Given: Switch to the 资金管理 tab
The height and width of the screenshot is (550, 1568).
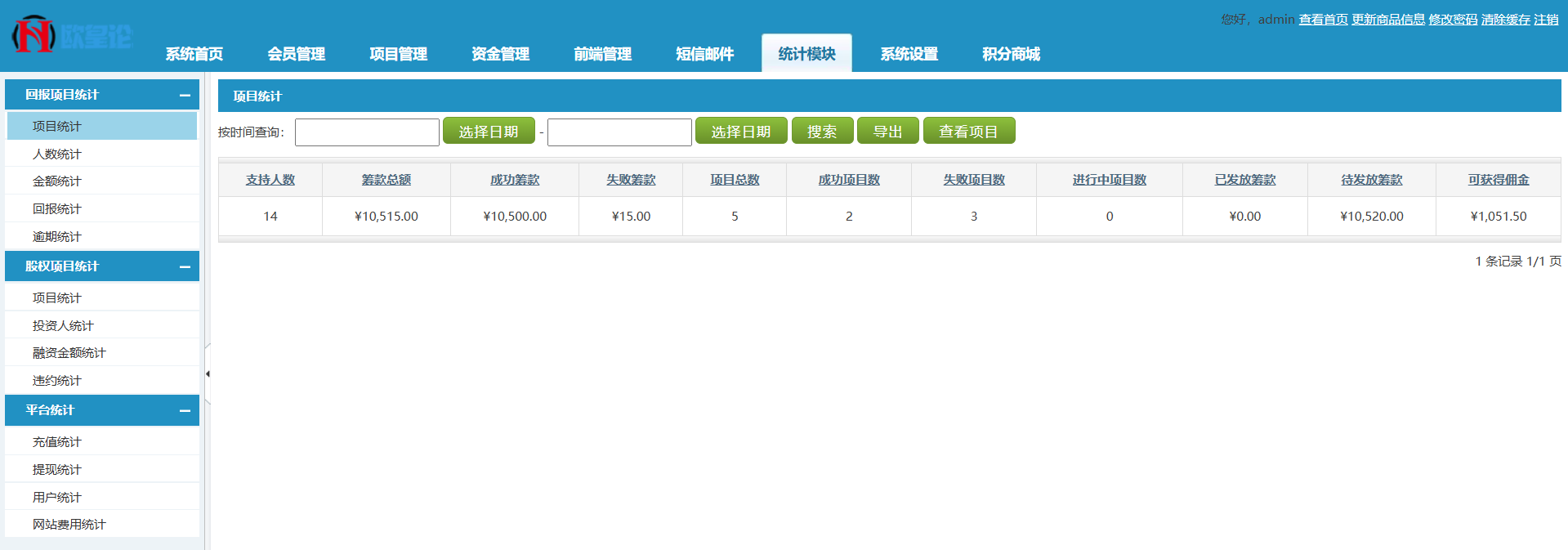Looking at the screenshot, I should [x=500, y=54].
